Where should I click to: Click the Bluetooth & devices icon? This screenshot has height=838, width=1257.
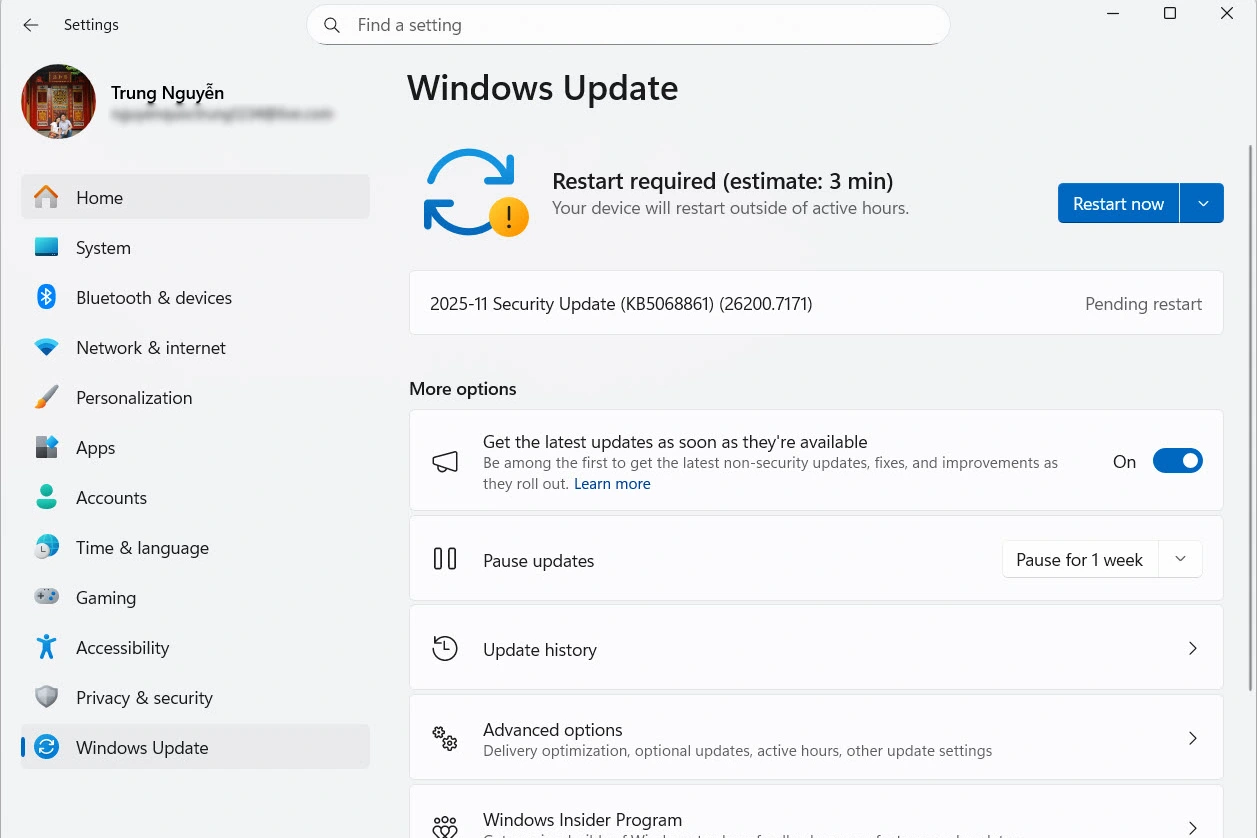[x=46, y=297]
